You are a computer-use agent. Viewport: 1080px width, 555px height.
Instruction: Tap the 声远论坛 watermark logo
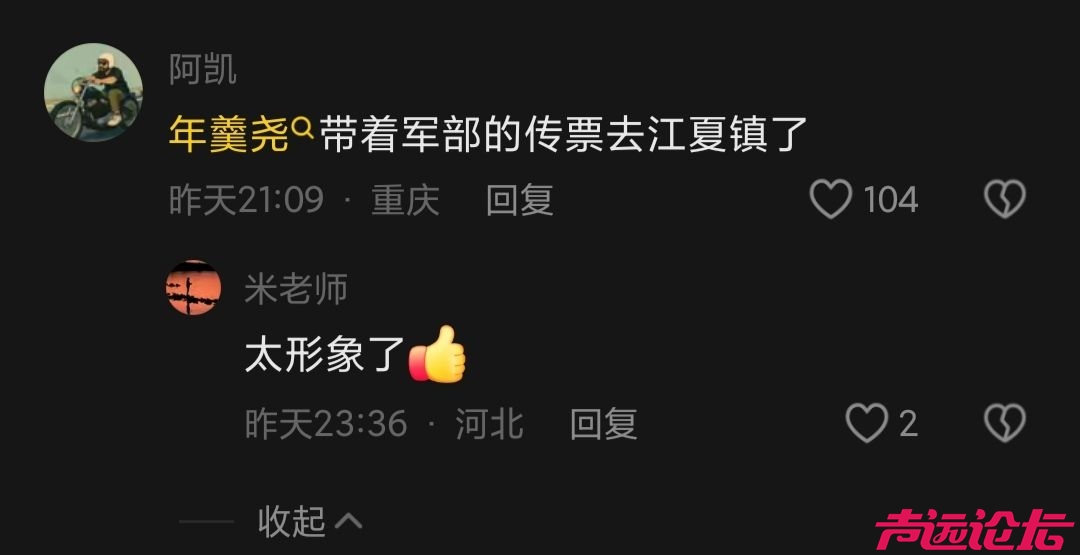click(x=974, y=530)
